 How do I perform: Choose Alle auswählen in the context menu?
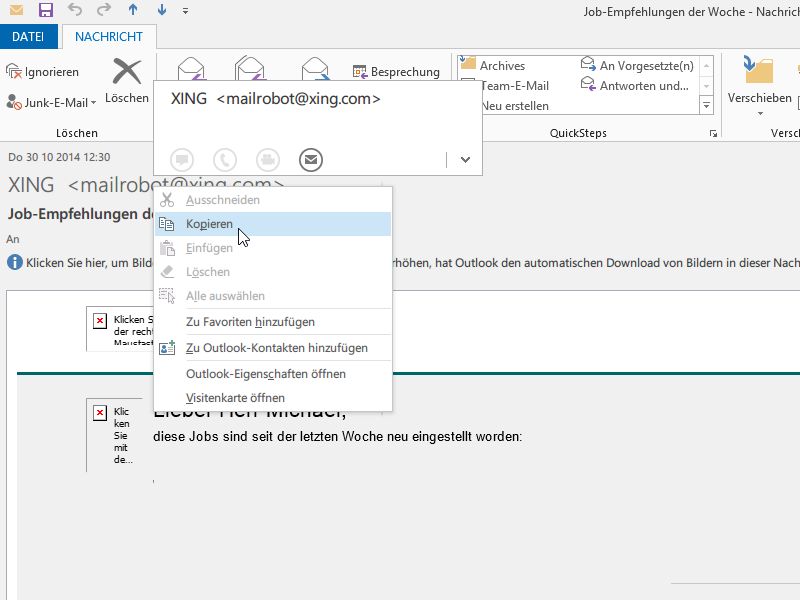click(273, 296)
